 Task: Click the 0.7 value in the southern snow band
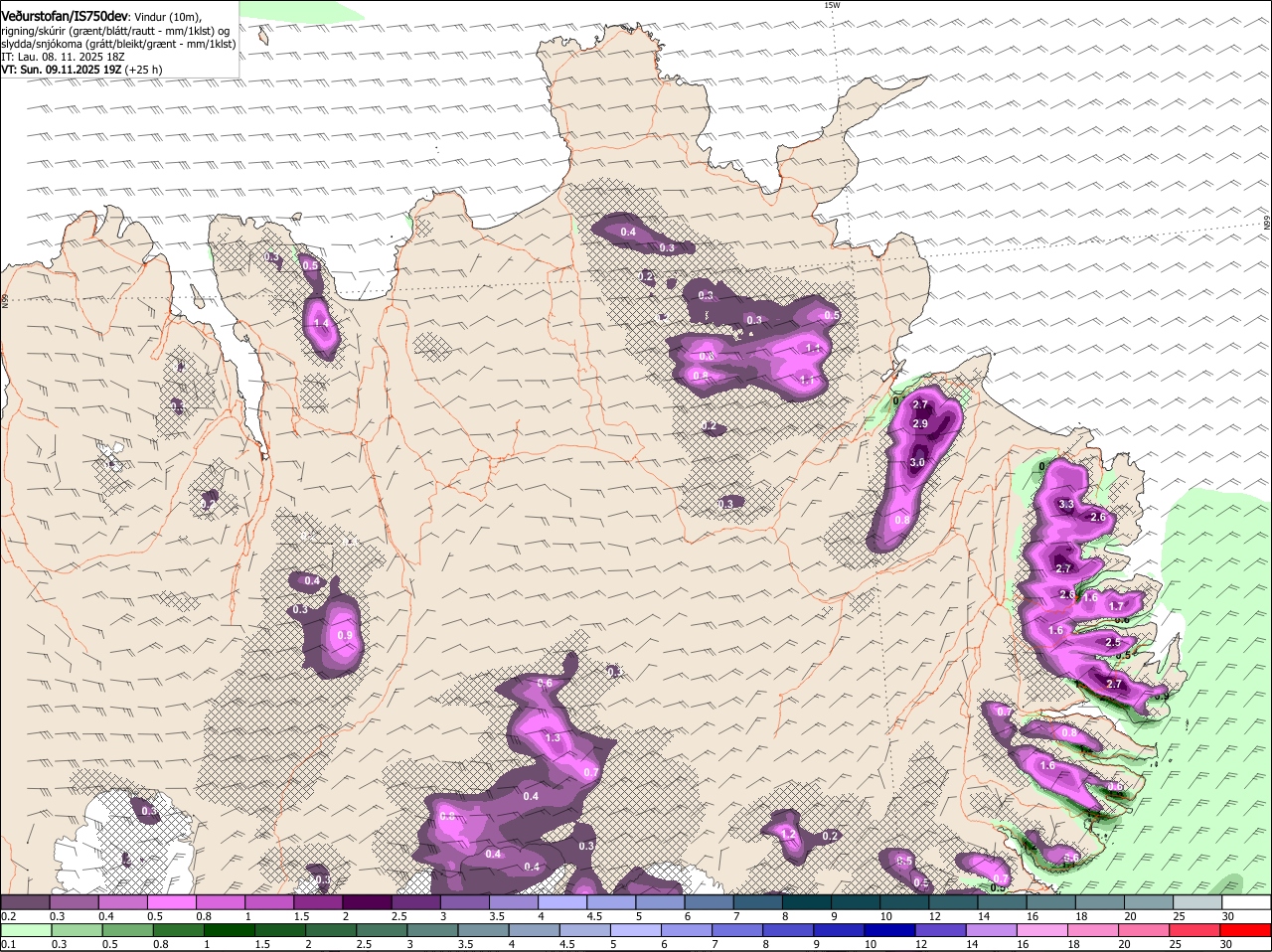click(590, 772)
